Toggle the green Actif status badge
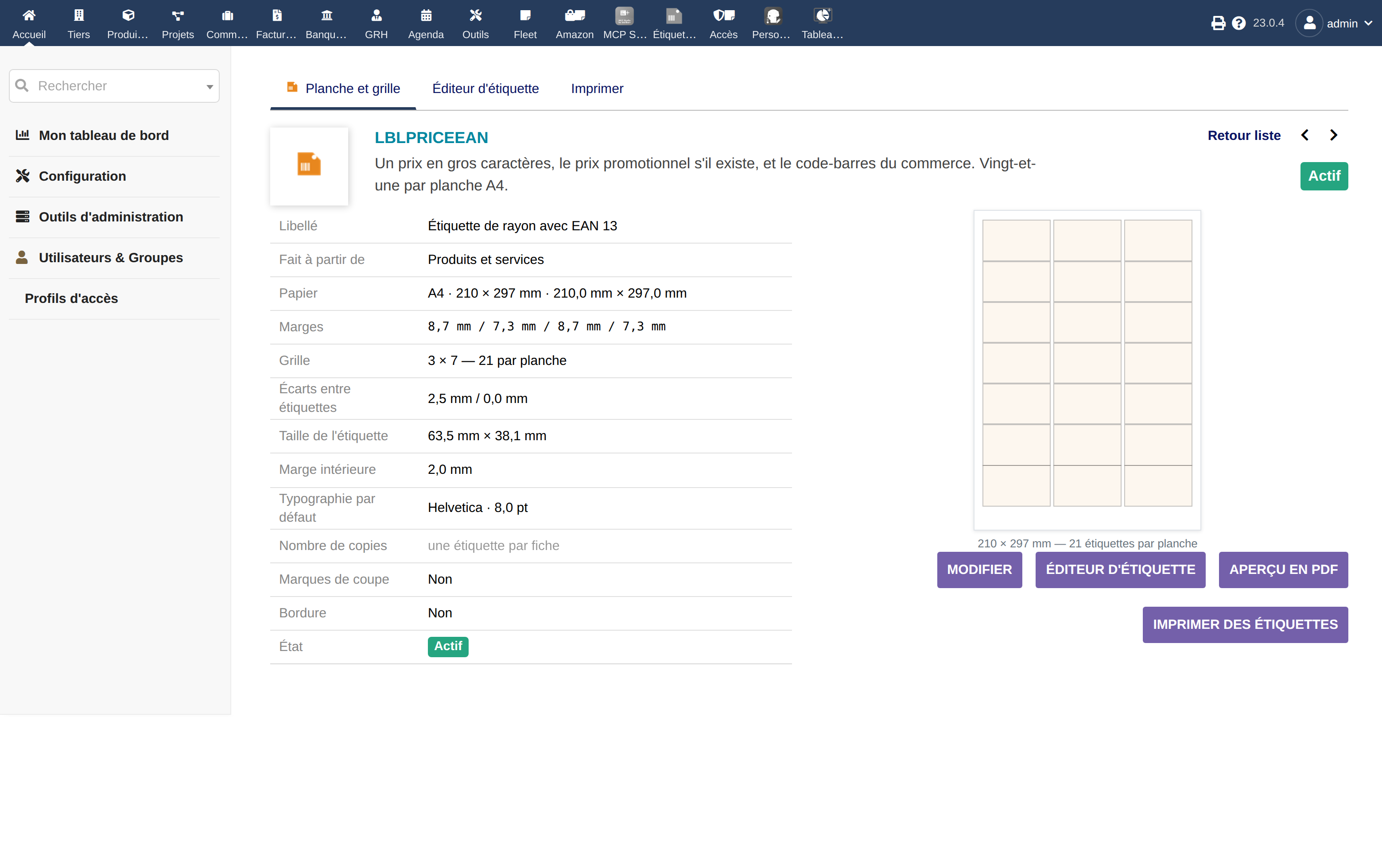The width and height of the screenshot is (1382, 868). coord(1324,176)
